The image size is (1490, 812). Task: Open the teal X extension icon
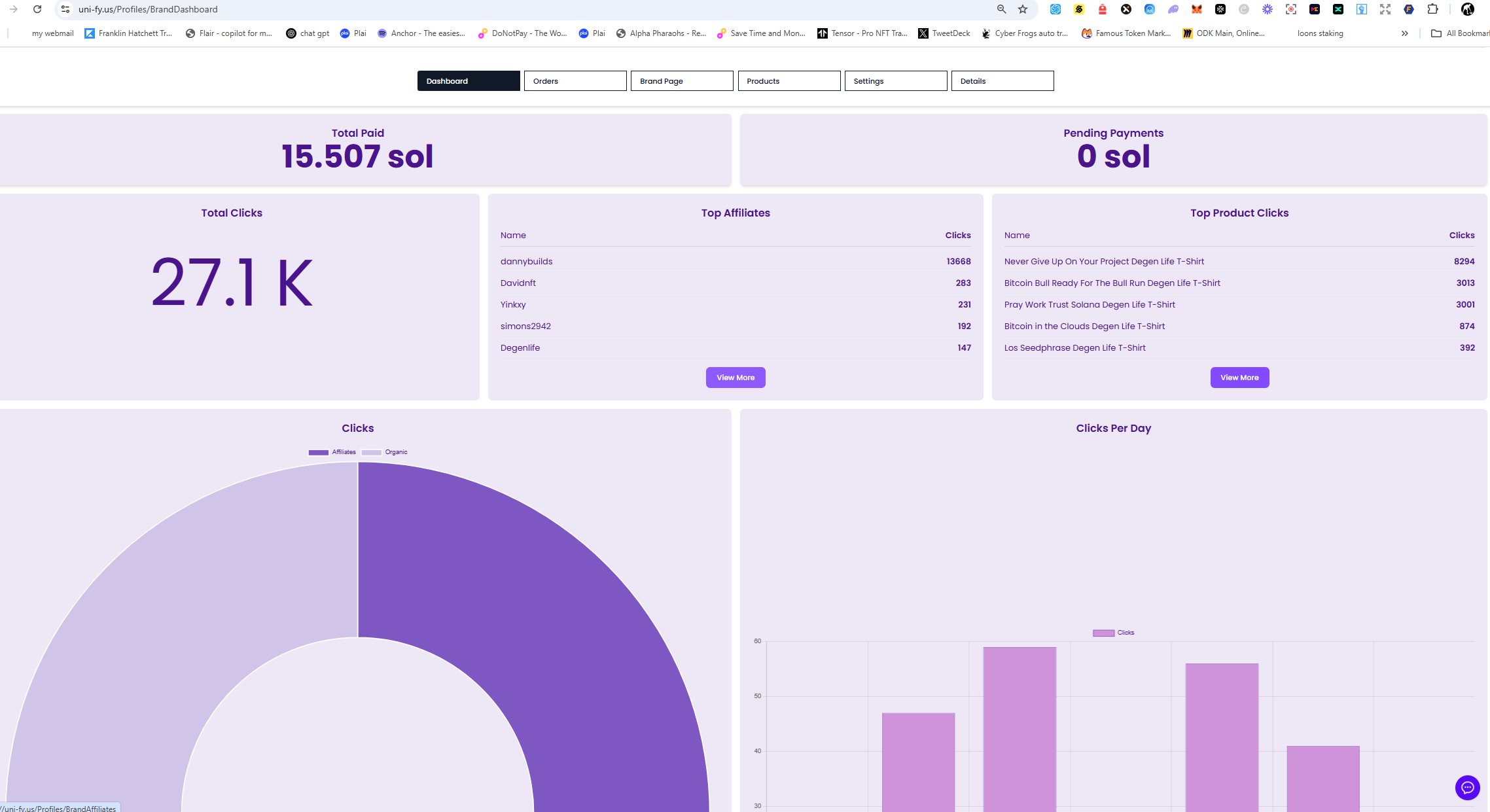(1338, 9)
